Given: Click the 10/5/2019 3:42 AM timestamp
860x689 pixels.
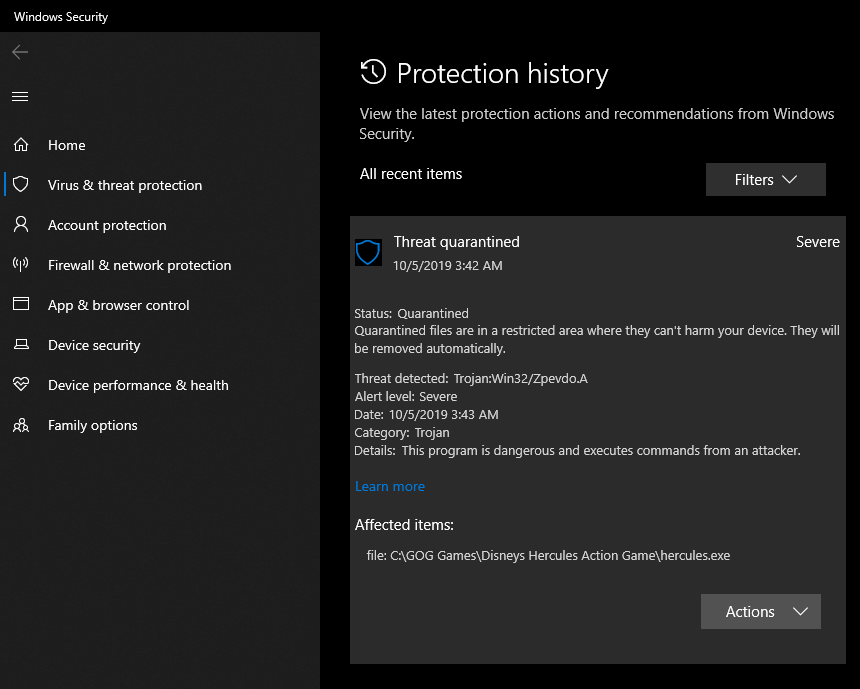Looking at the screenshot, I should coord(448,266).
